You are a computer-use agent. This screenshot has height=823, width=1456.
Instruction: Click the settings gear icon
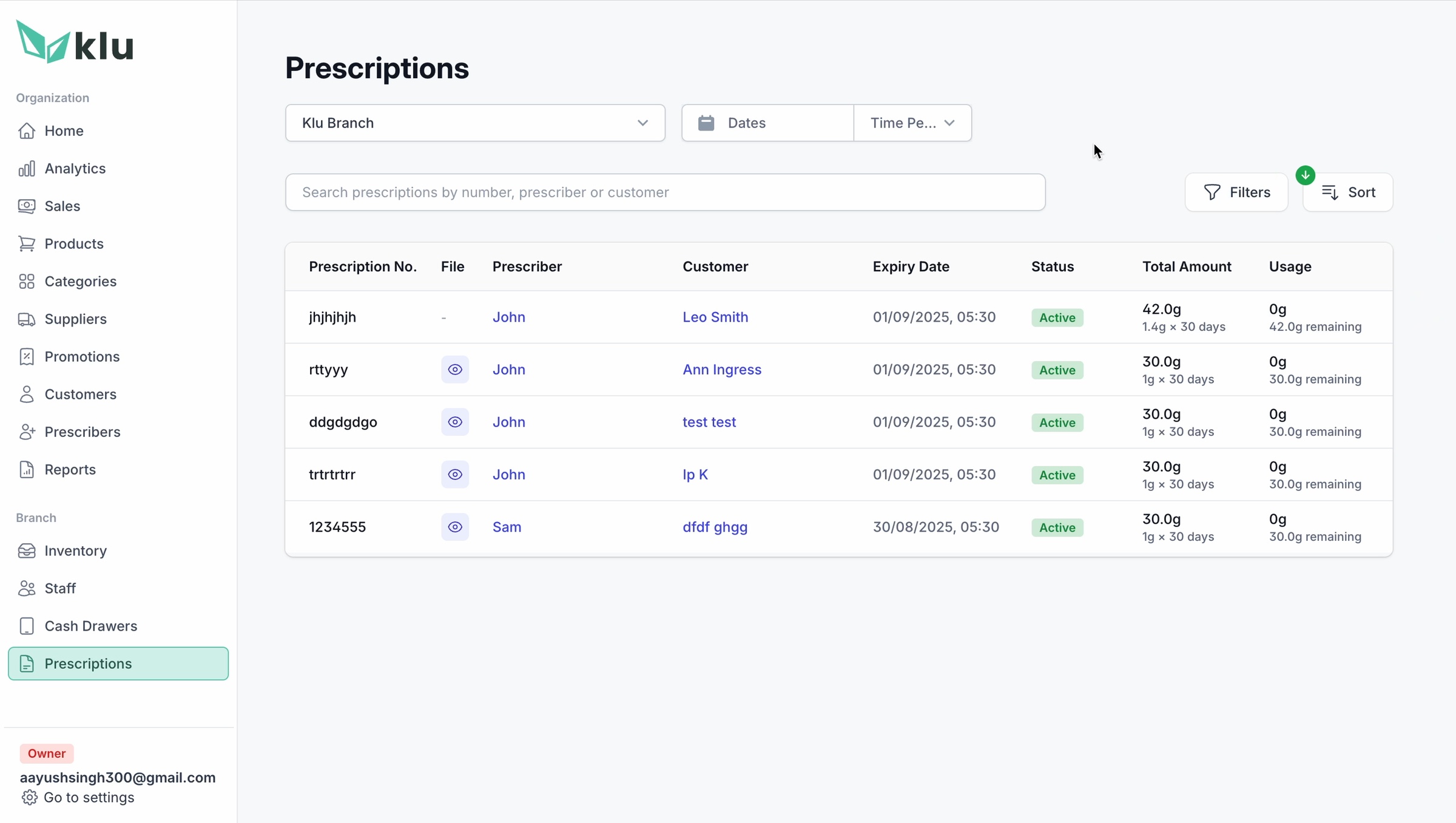pos(29,798)
